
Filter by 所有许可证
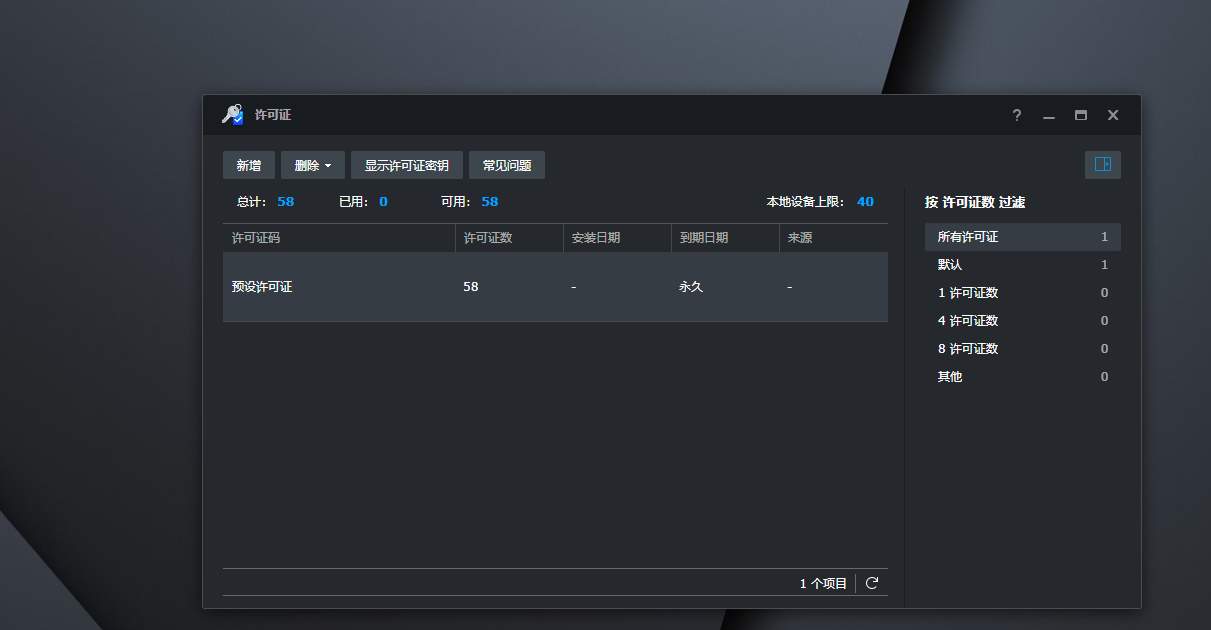1023,237
